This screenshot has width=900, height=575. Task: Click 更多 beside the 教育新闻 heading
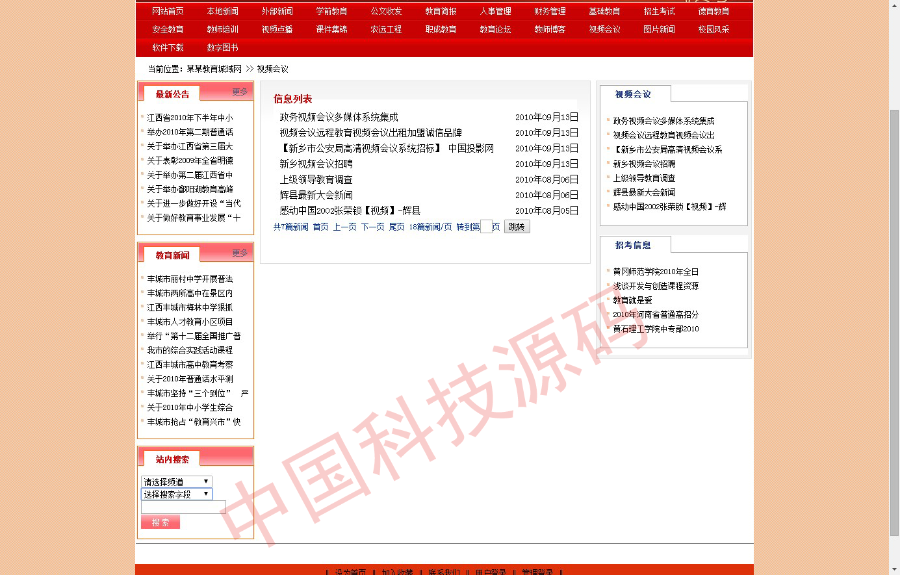240,253
